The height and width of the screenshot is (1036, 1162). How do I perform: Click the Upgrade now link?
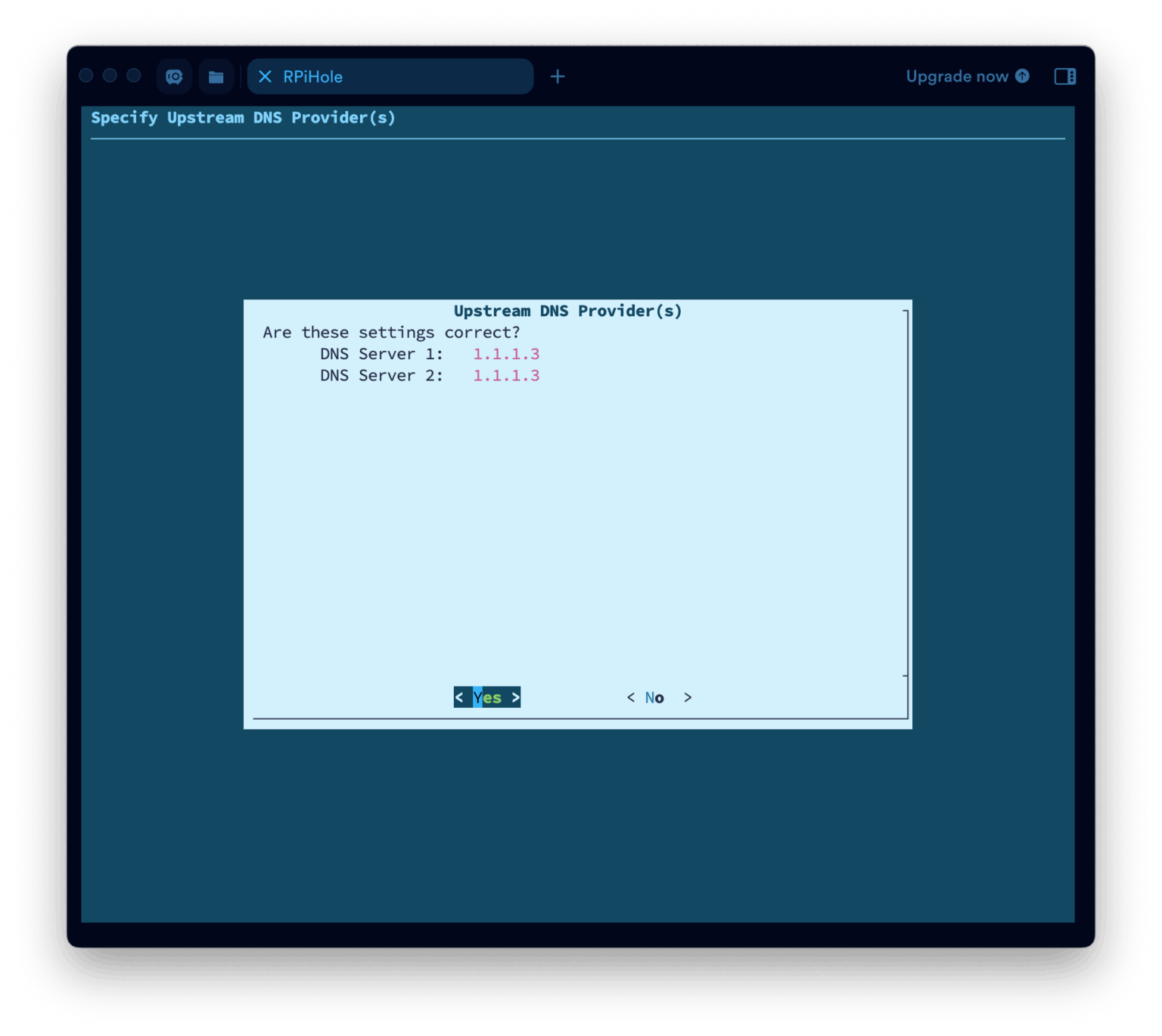coord(956,76)
